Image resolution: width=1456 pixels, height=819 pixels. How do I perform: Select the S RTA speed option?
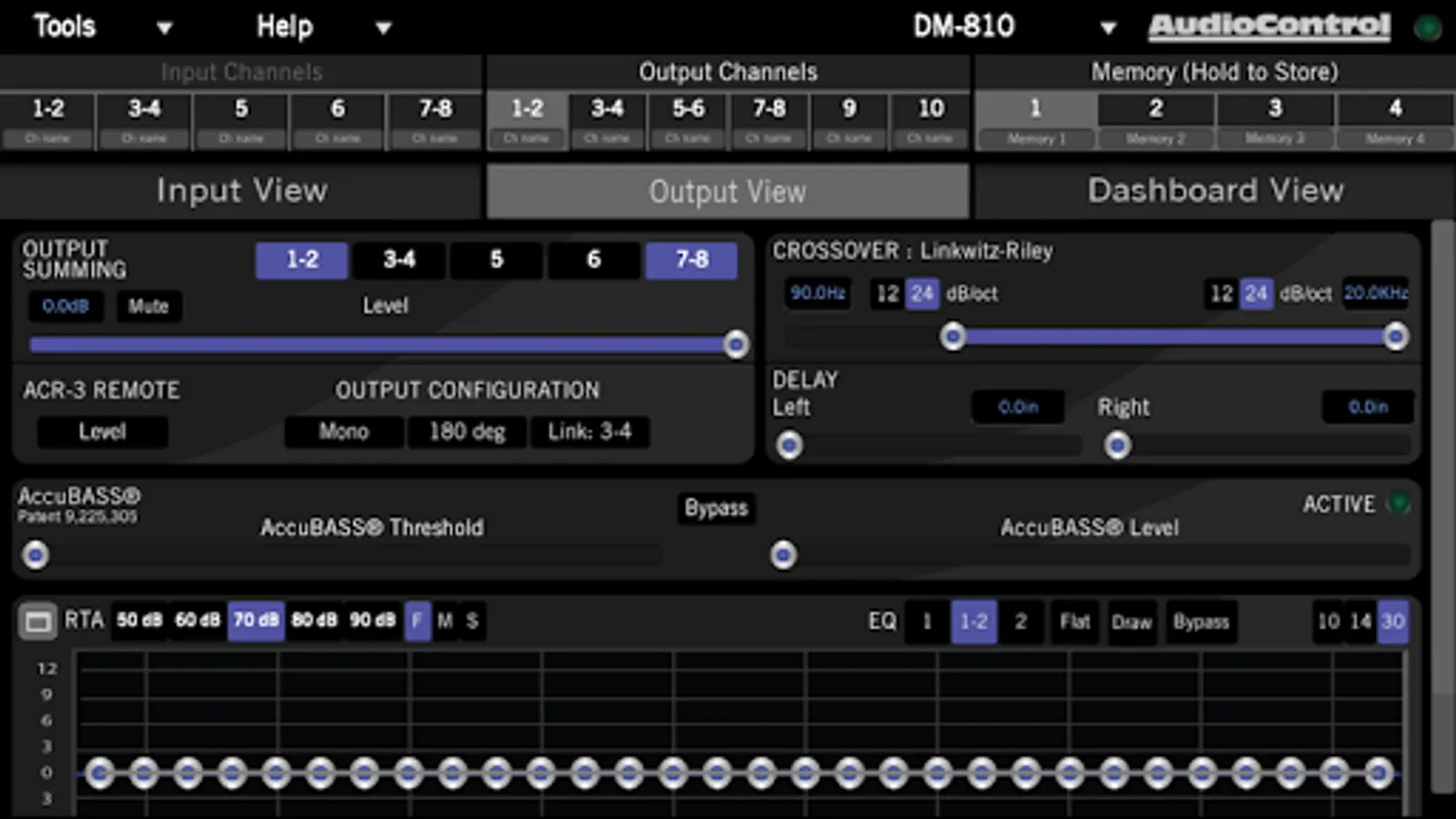pyautogui.click(x=472, y=621)
